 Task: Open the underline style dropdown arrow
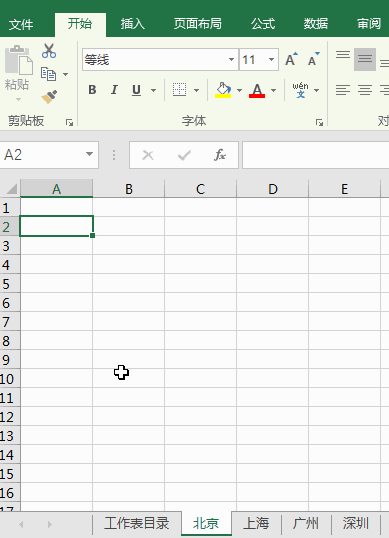154,91
